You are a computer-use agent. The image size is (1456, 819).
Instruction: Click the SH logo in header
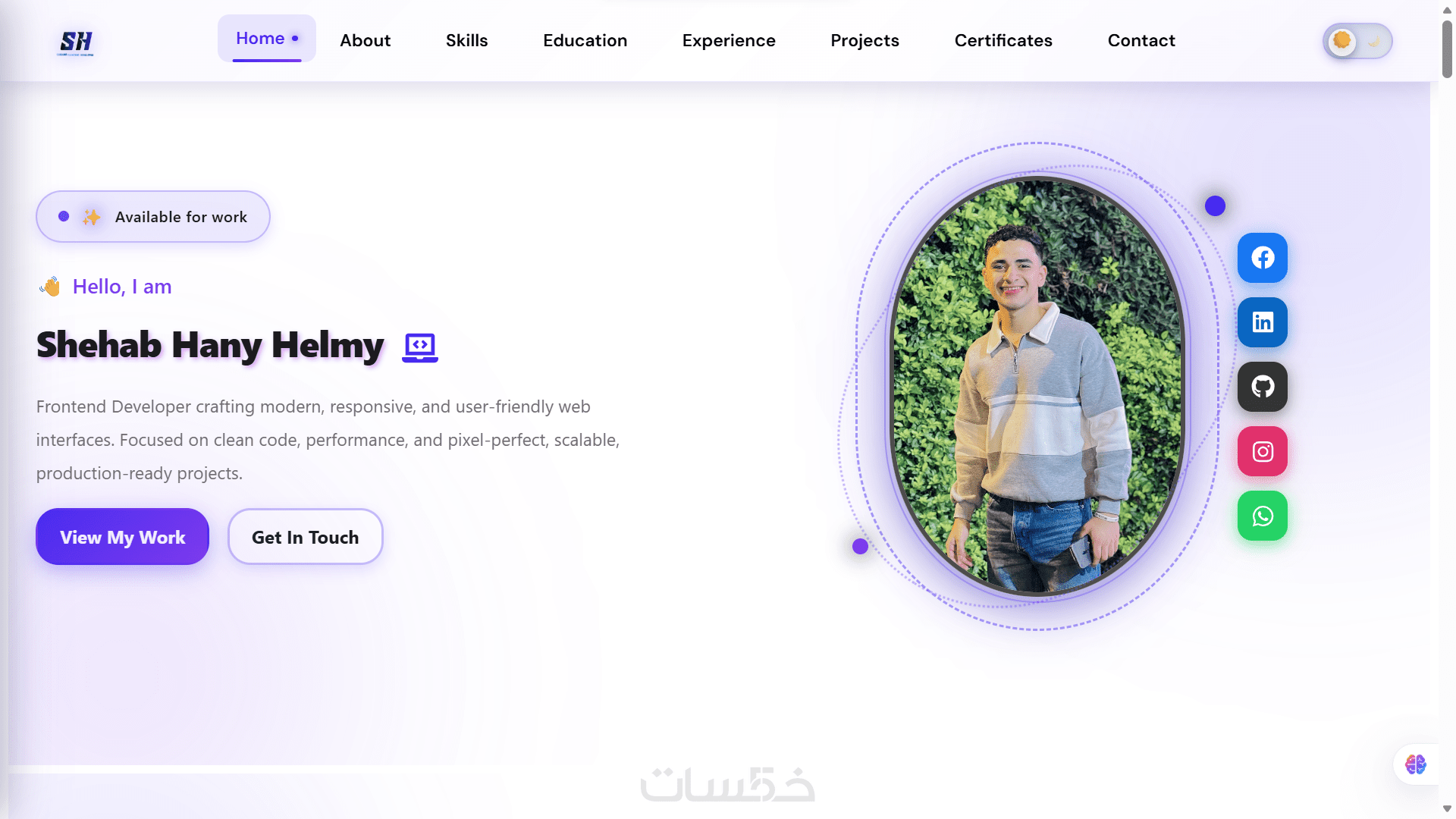76,42
